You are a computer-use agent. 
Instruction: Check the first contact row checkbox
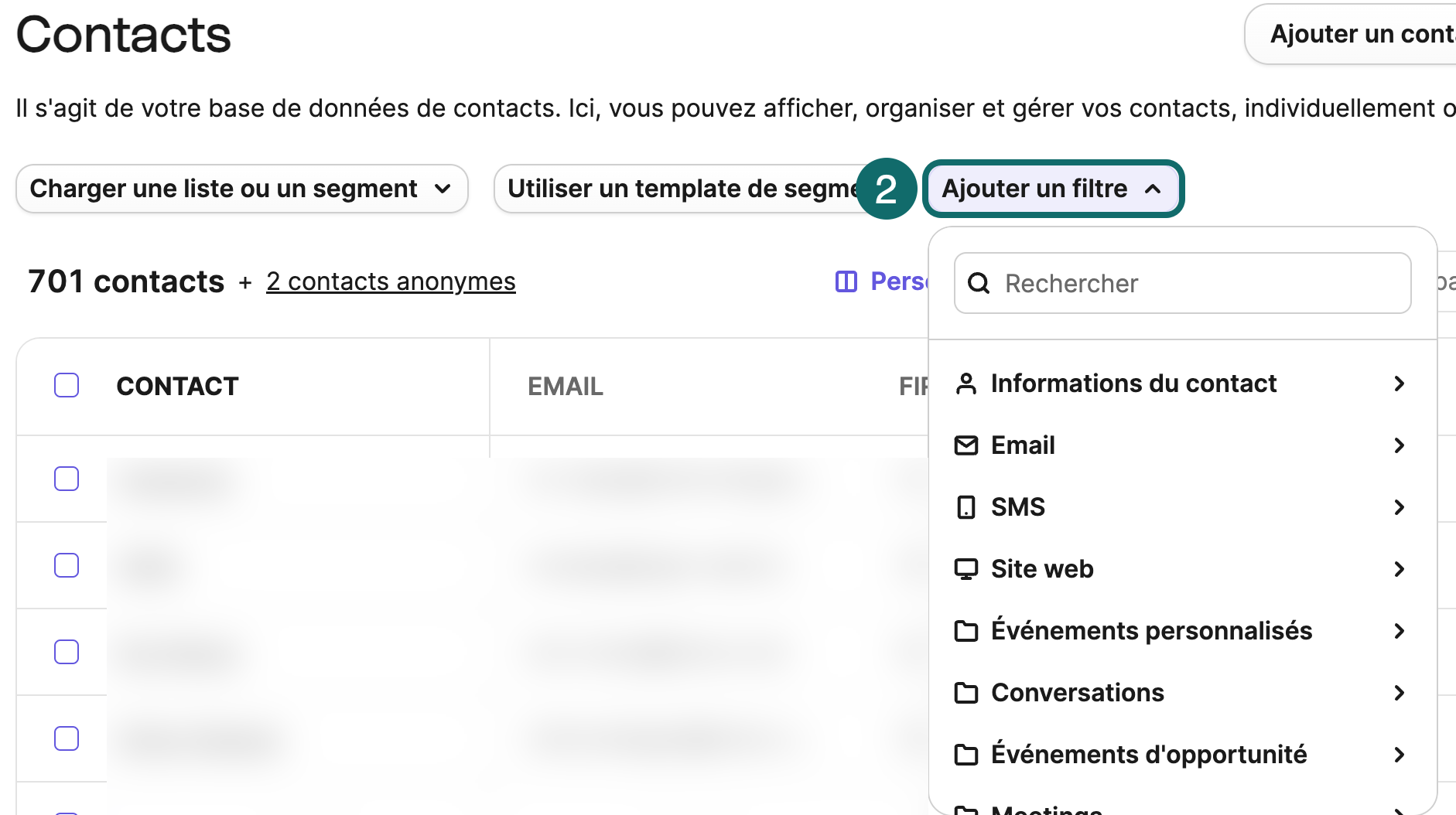(x=67, y=479)
